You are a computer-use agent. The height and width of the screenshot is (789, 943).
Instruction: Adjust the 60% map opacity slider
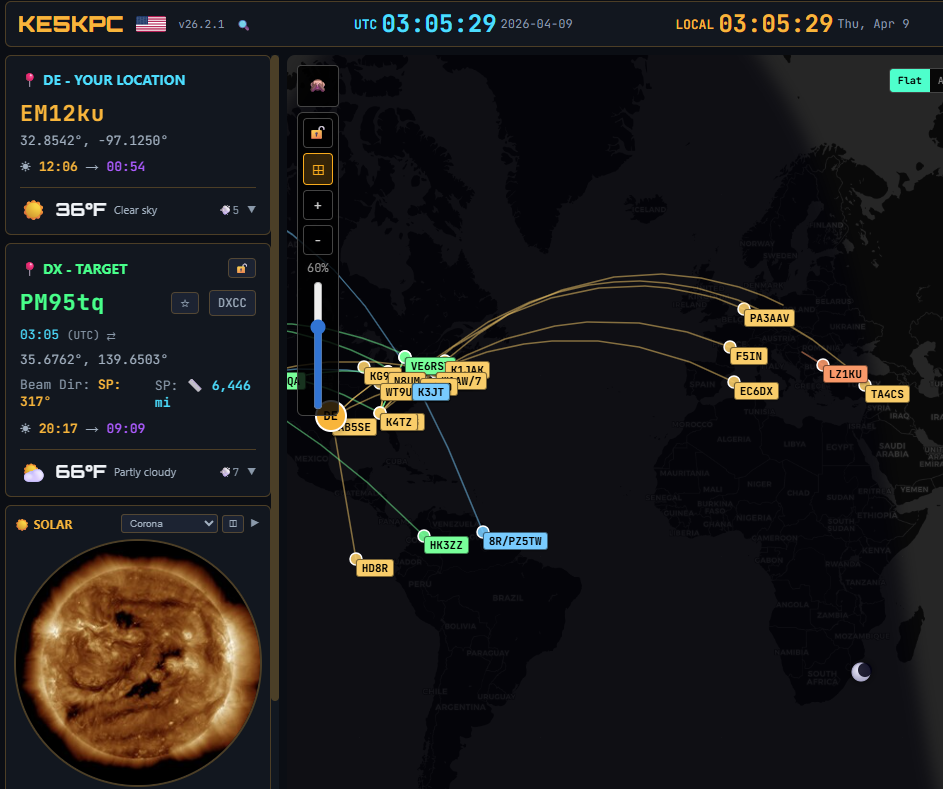[318, 327]
